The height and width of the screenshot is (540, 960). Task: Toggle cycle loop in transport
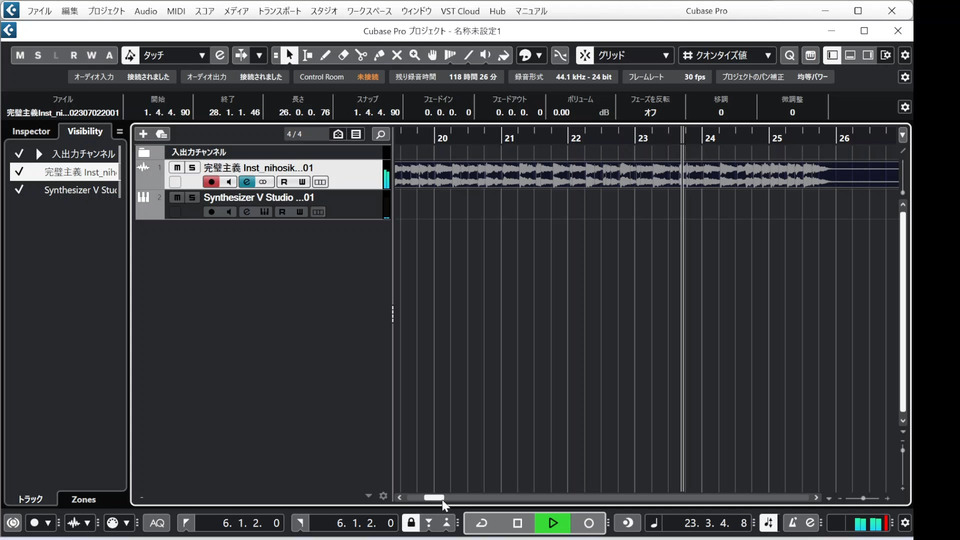(482, 523)
